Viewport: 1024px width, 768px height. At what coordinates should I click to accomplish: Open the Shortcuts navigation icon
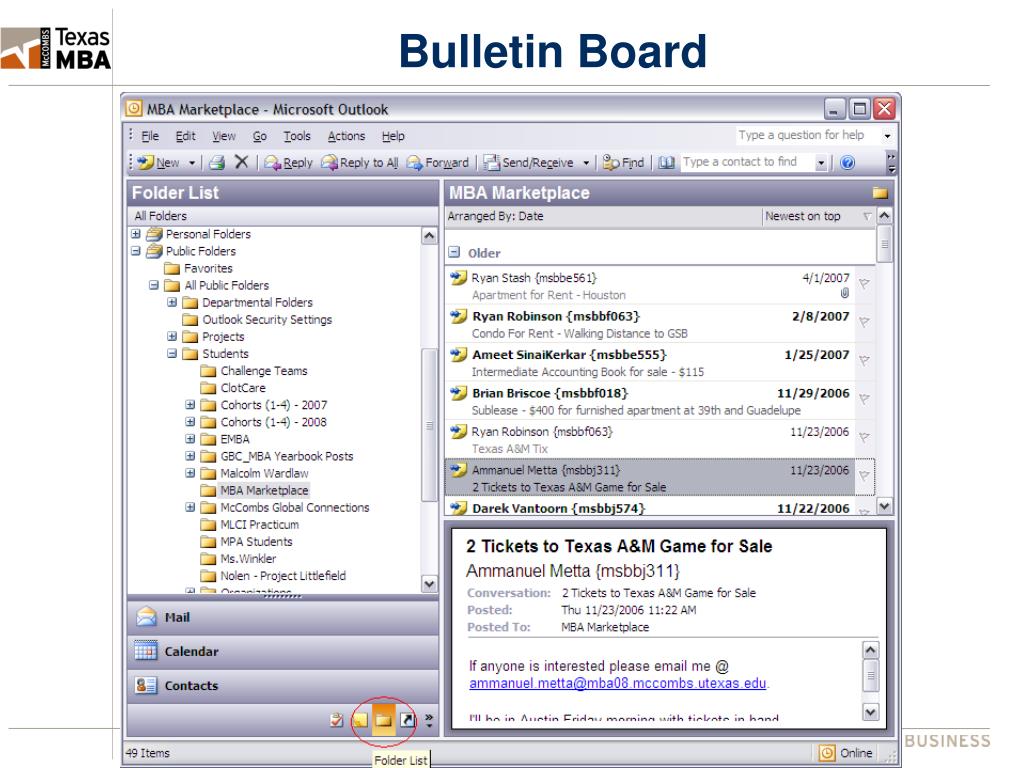coord(407,720)
